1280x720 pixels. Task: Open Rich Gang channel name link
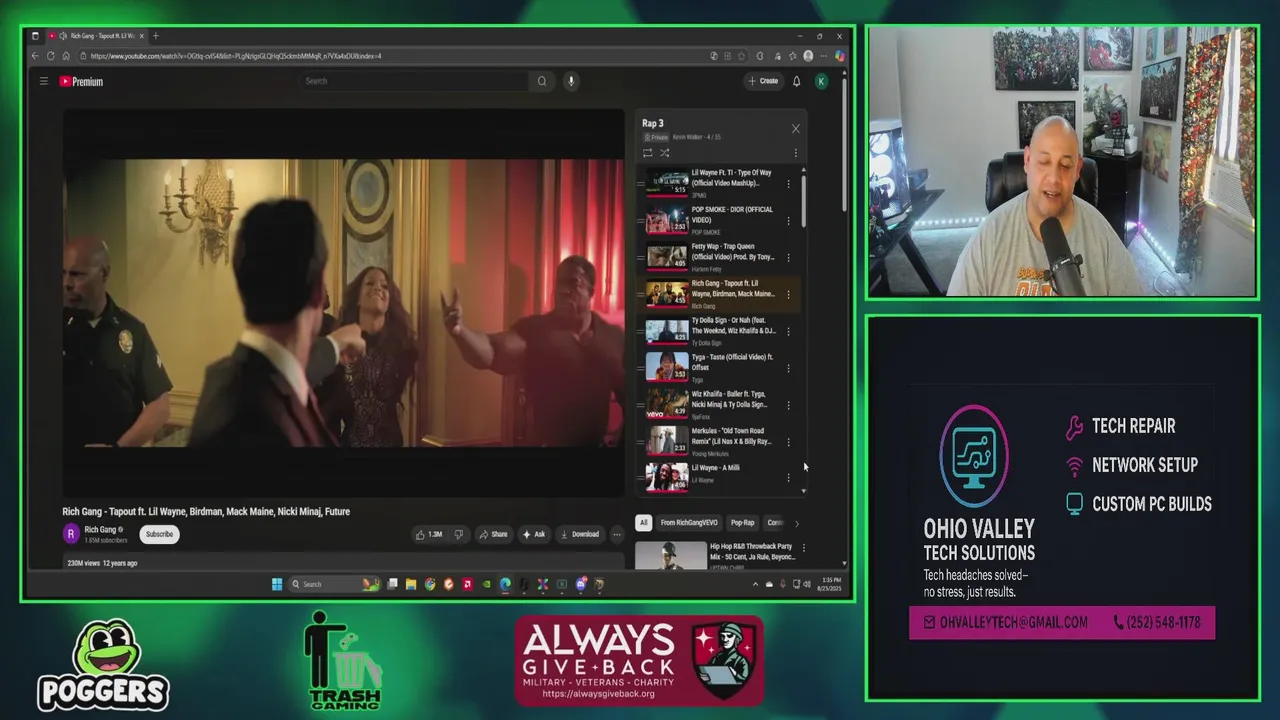point(100,530)
